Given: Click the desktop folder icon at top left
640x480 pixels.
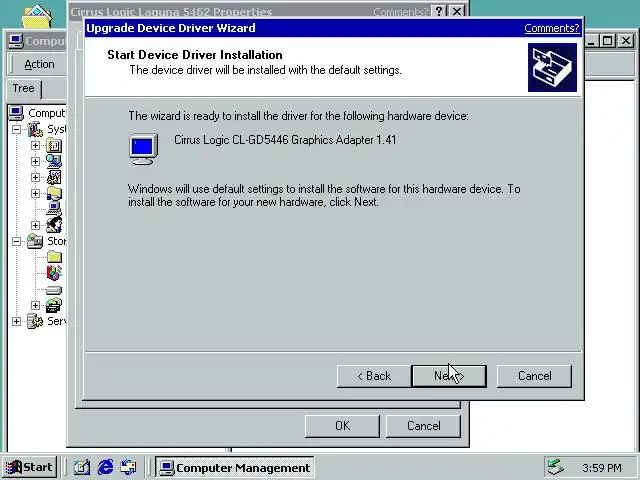Looking at the screenshot, I should pos(37,16).
